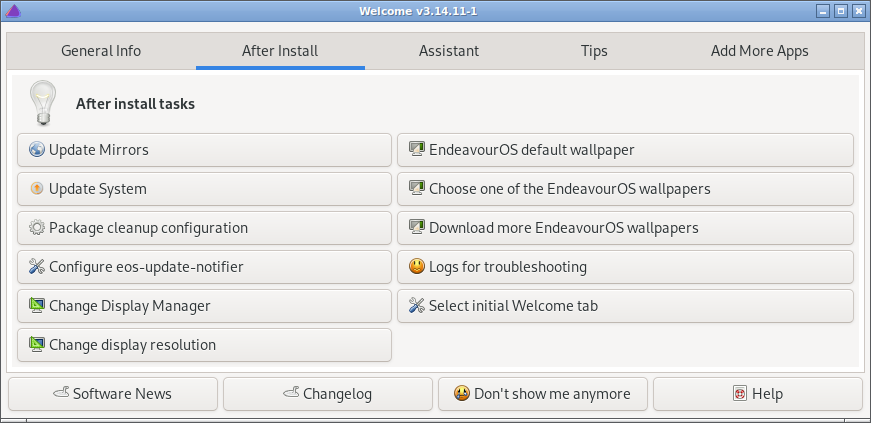This screenshot has height=423, width=871.
Task: Open the Add More Apps tab
Action: tap(759, 51)
